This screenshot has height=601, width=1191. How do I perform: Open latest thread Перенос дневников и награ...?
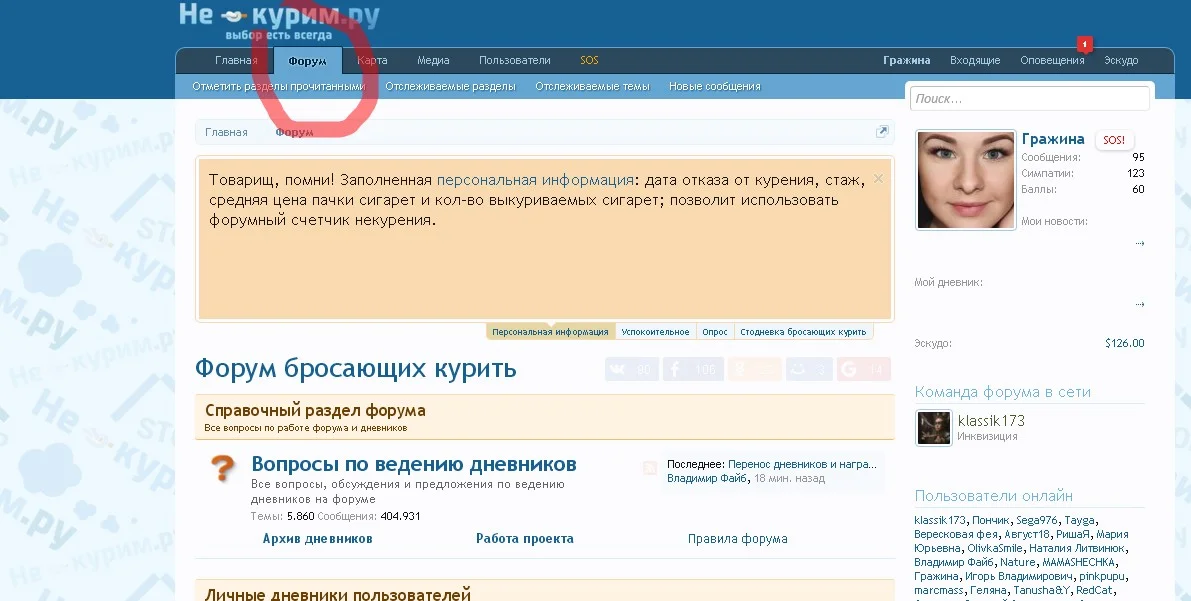click(x=802, y=463)
